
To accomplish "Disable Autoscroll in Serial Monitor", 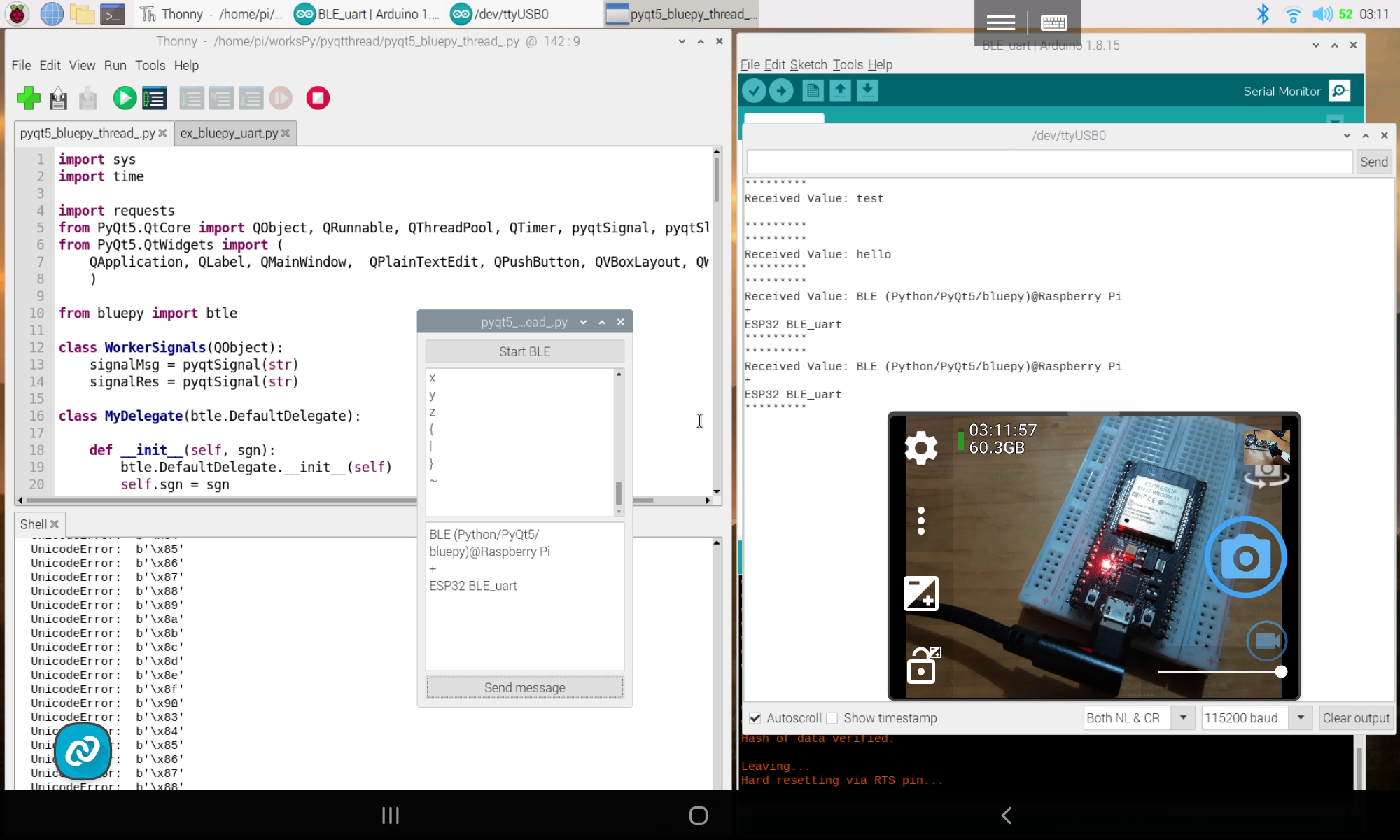I will point(755,718).
